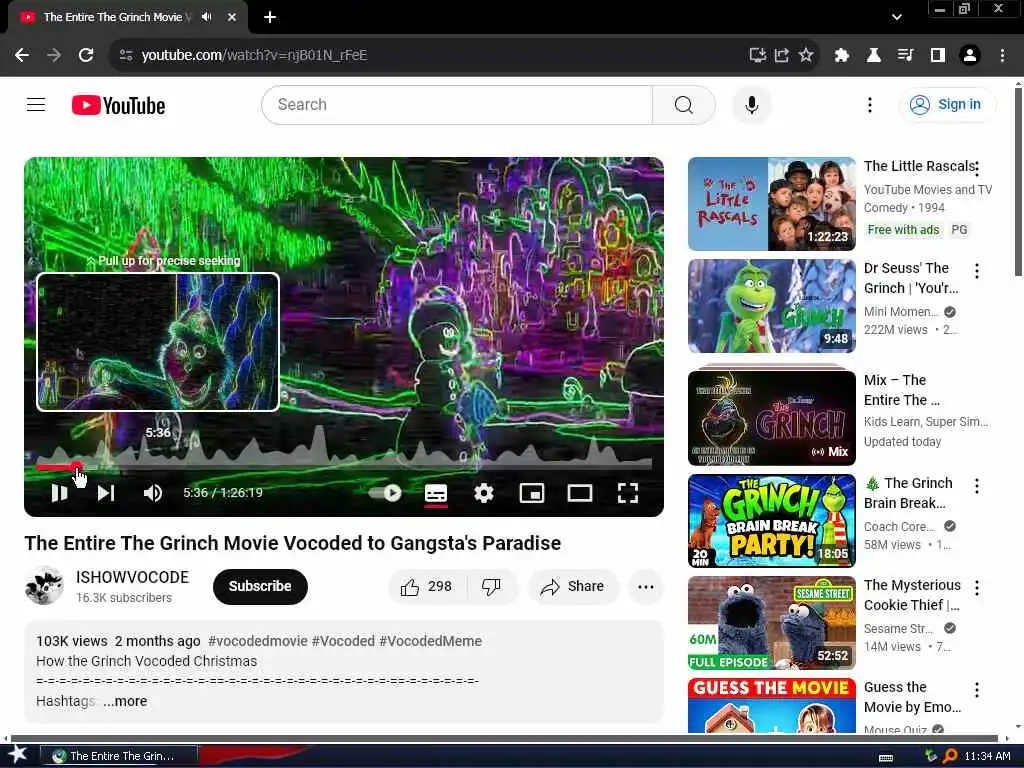Focus the YouTube Search field
This screenshot has width=1024, height=768.
(457, 104)
